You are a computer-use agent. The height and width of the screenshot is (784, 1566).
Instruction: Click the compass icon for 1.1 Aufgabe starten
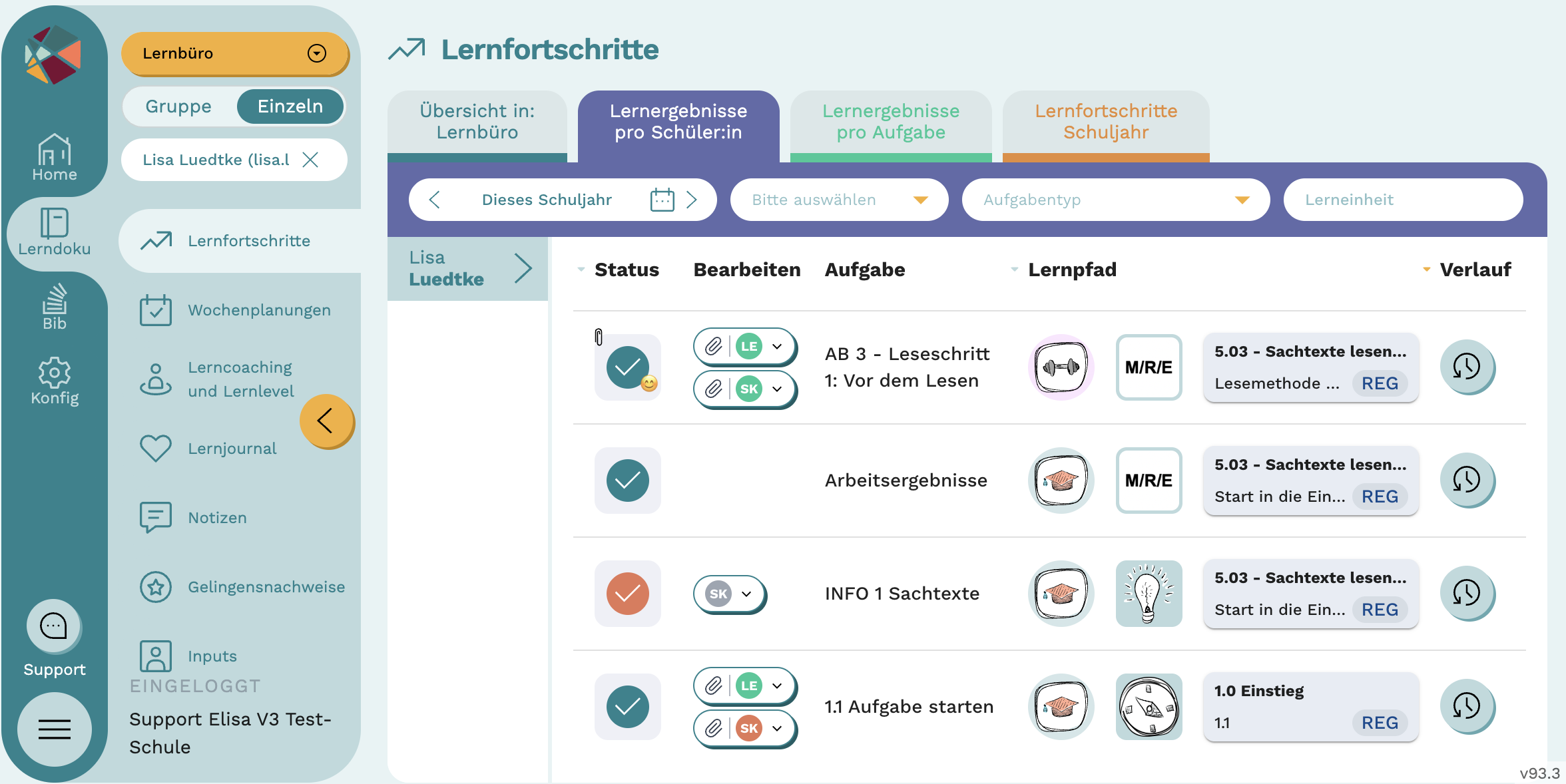pyautogui.click(x=1149, y=706)
